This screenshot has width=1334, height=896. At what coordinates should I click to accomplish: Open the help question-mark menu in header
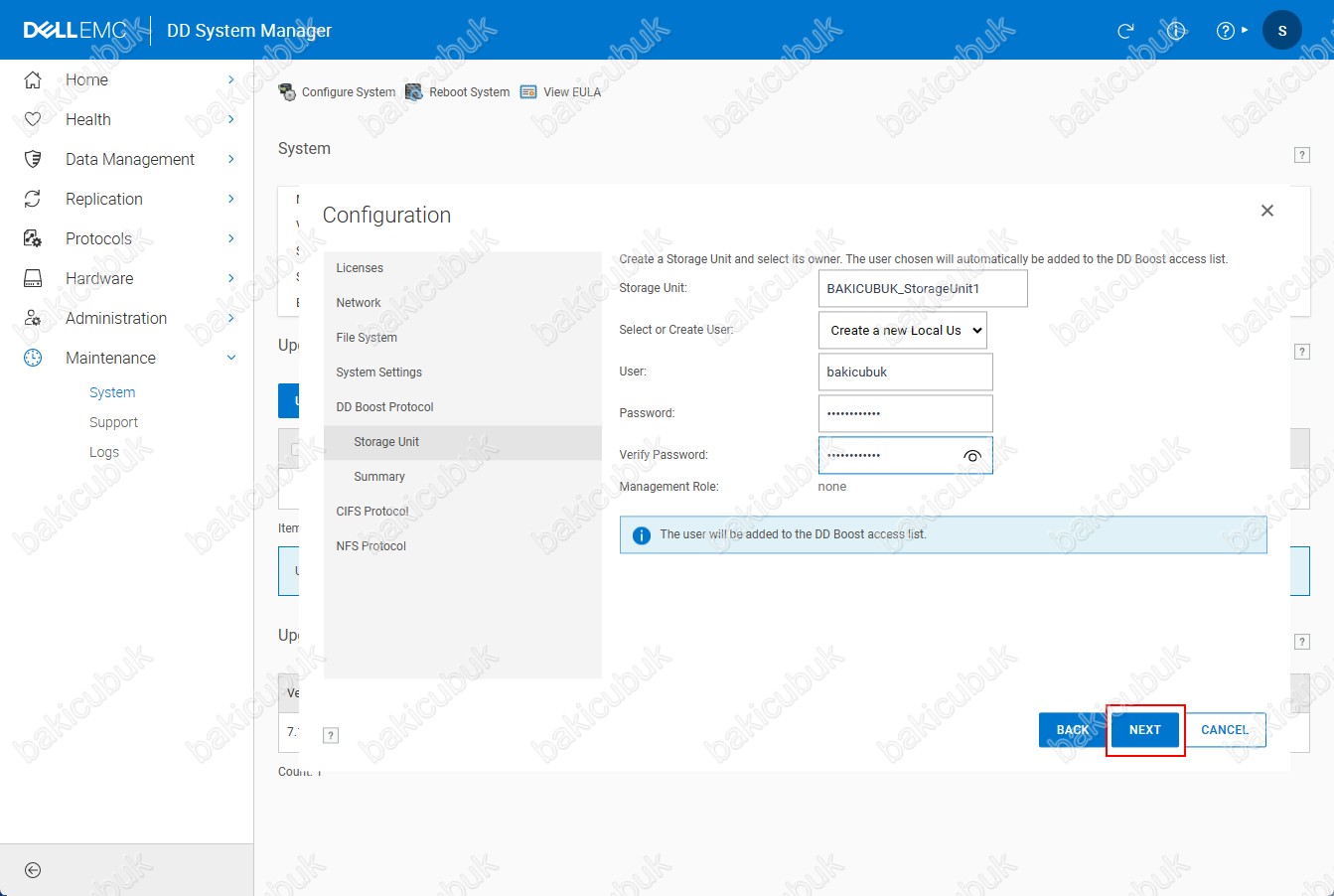click(x=1232, y=31)
